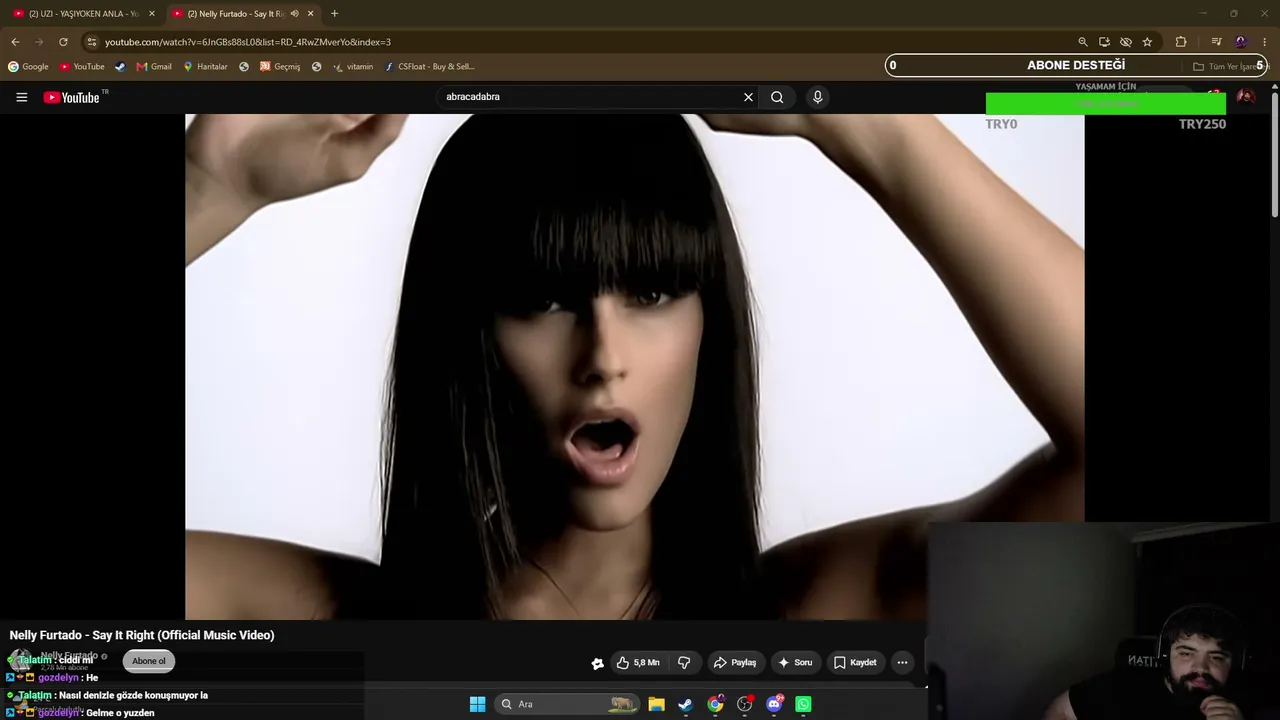Open Discord from the taskbar
1280x720 pixels.
click(774, 704)
